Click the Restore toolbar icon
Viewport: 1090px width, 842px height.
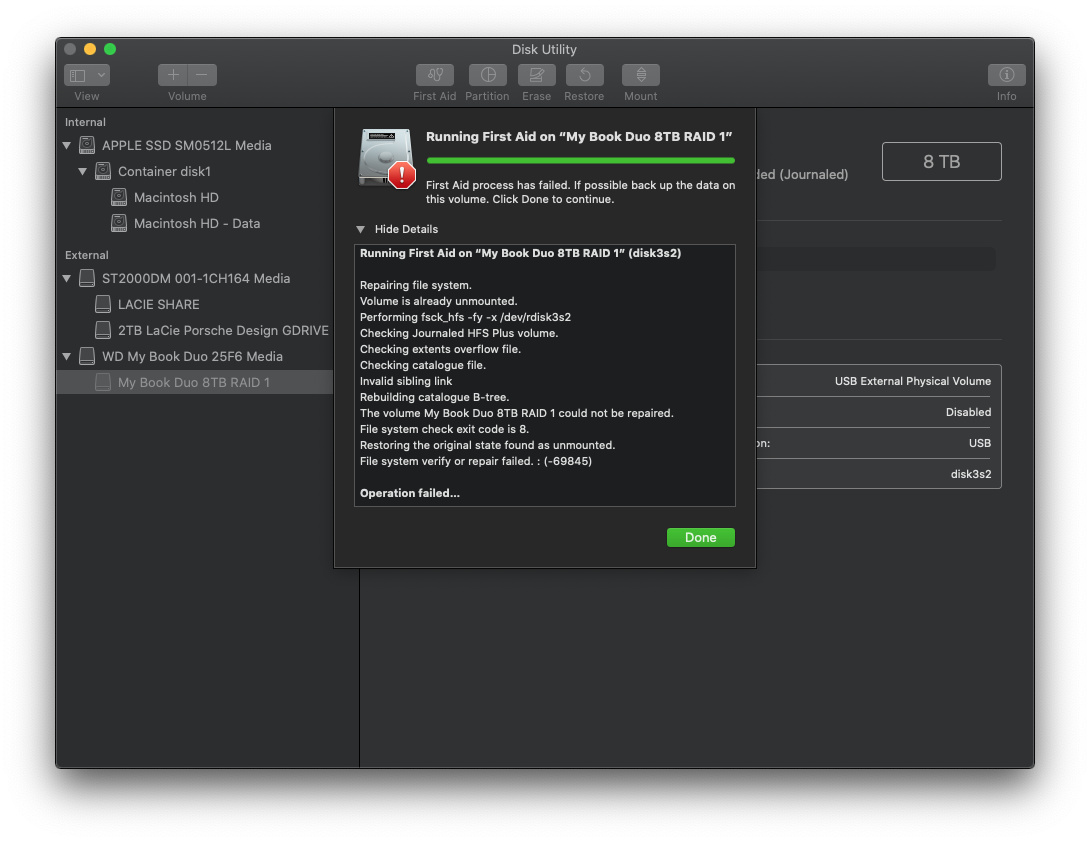coord(584,74)
